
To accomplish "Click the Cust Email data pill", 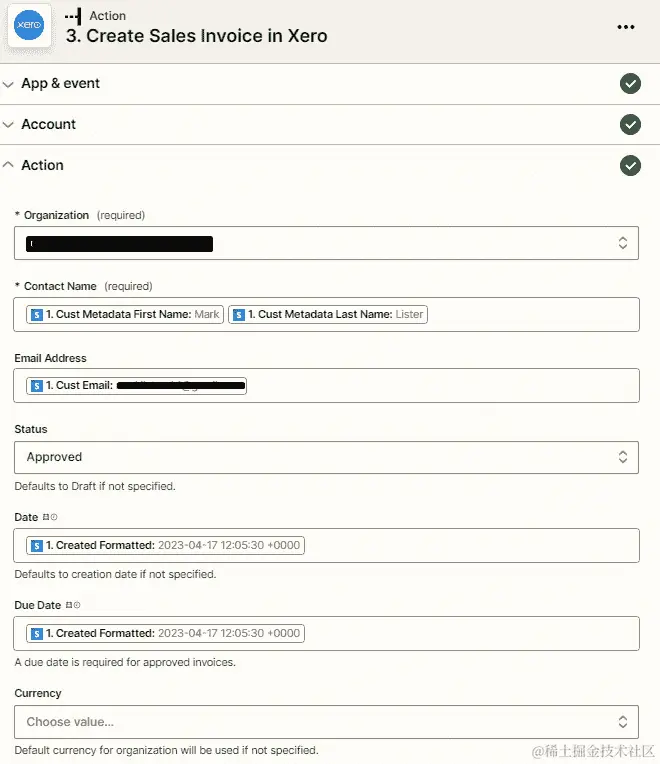I will [136, 385].
